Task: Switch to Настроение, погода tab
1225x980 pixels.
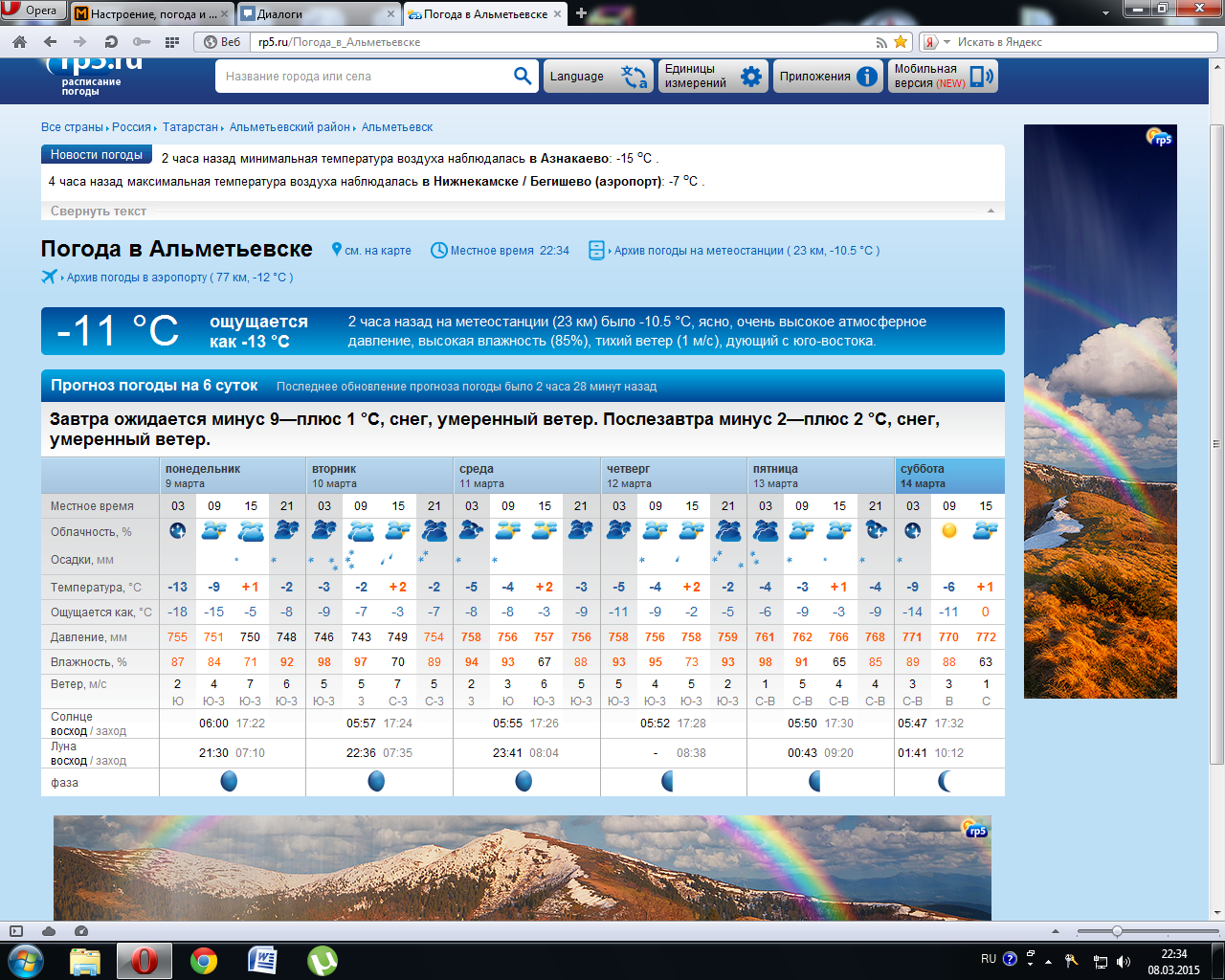Action: pos(151,14)
